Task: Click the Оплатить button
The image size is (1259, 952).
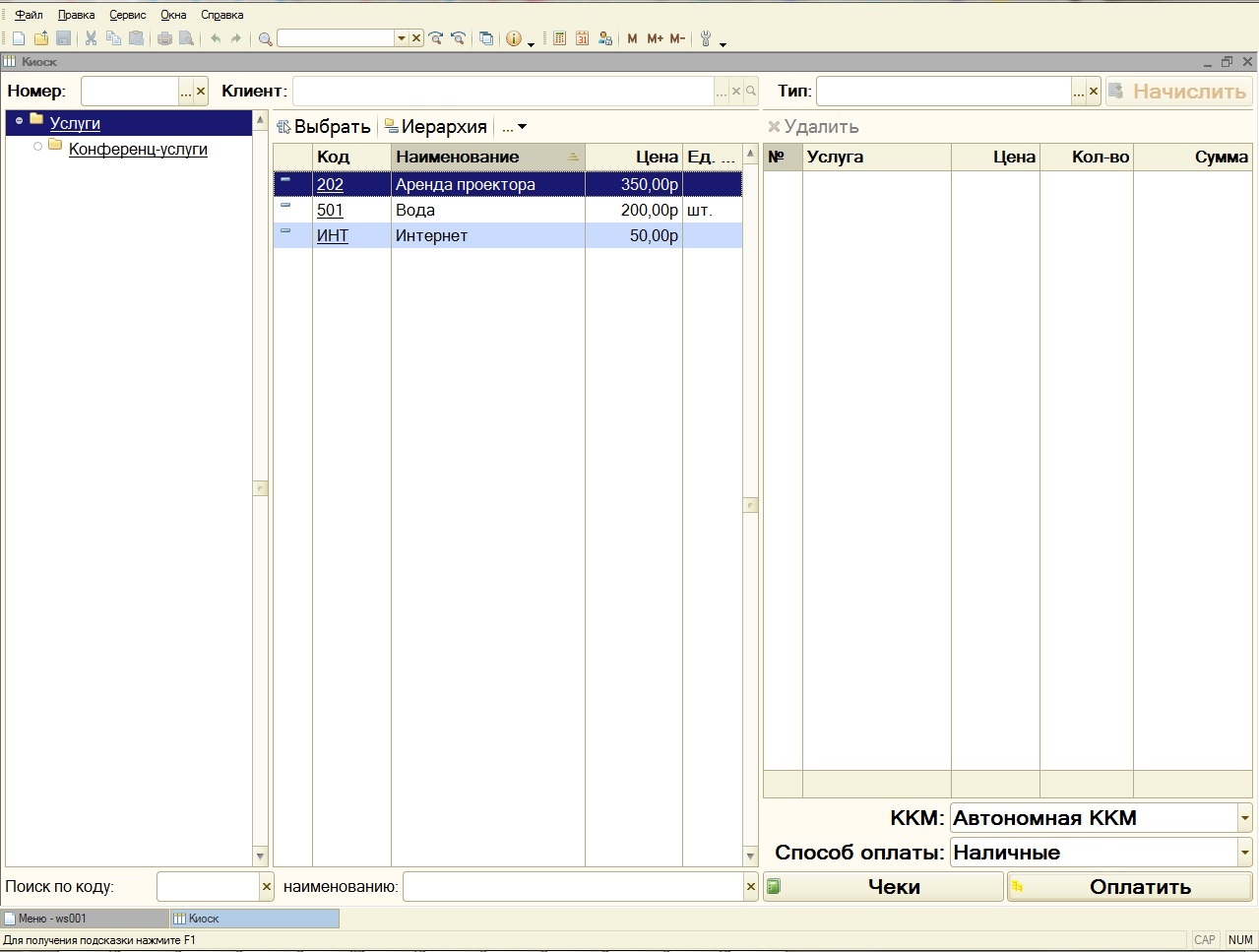Action: [x=1129, y=886]
